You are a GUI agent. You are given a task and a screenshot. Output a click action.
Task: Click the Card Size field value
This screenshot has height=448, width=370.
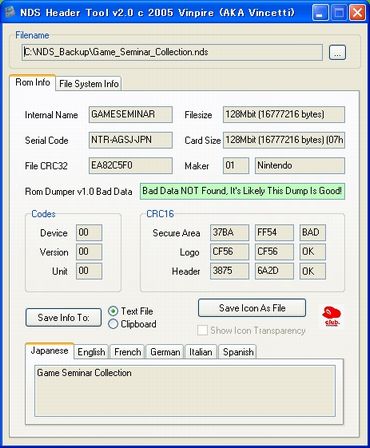284,140
